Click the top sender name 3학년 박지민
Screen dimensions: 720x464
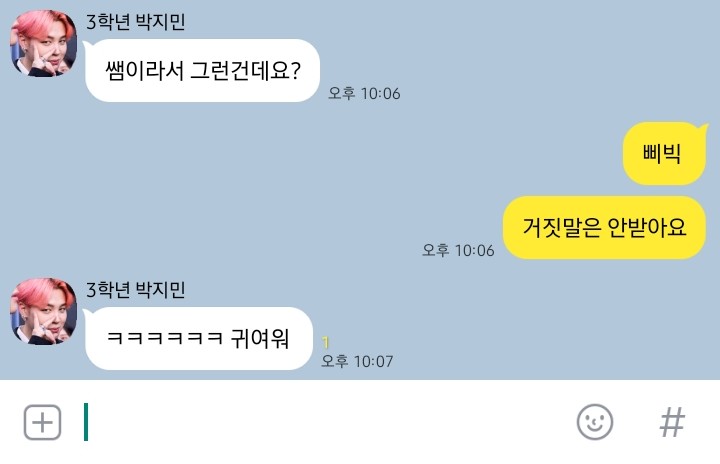136,22
